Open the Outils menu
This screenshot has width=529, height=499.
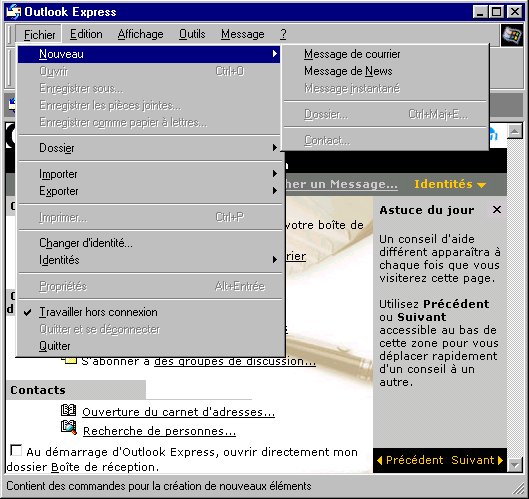coord(192,34)
